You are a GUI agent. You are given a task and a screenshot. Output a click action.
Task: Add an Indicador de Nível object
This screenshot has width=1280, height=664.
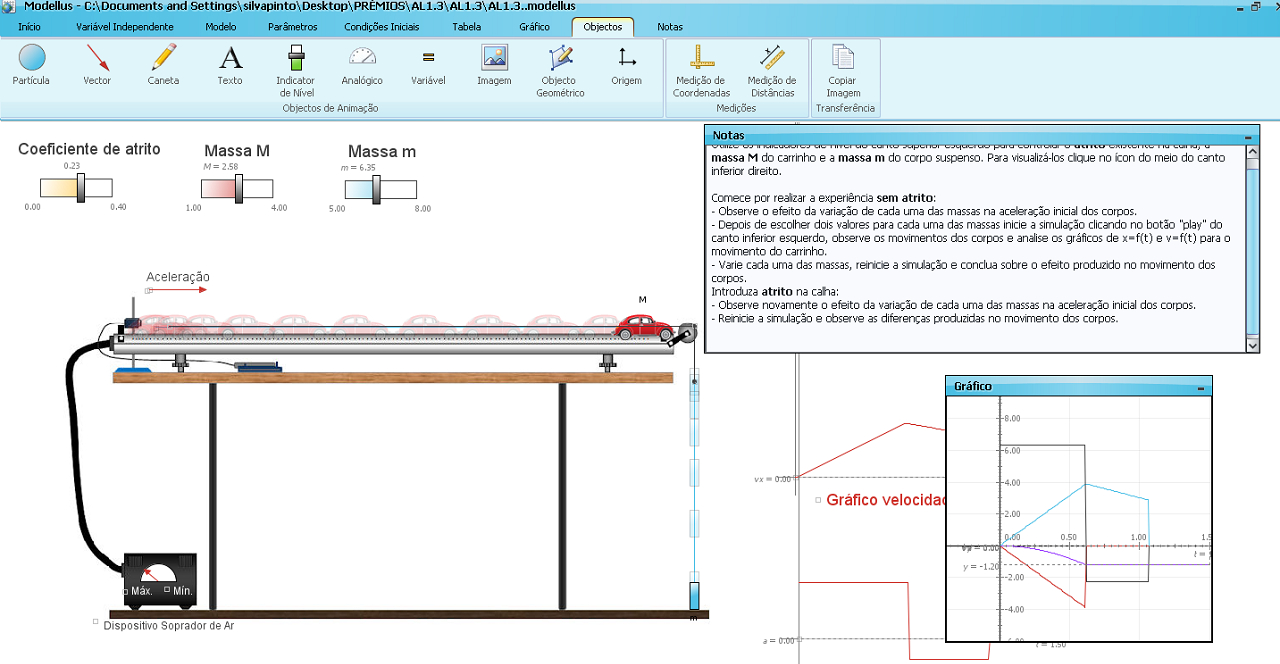(x=296, y=70)
